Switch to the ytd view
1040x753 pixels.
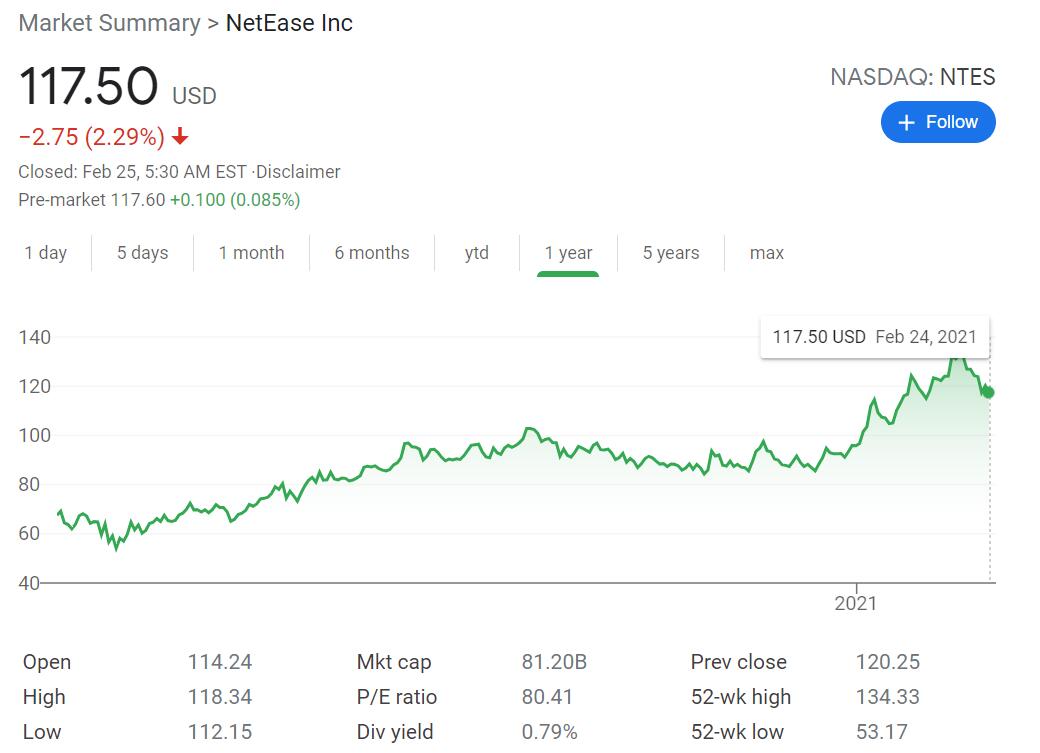(x=477, y=253)
